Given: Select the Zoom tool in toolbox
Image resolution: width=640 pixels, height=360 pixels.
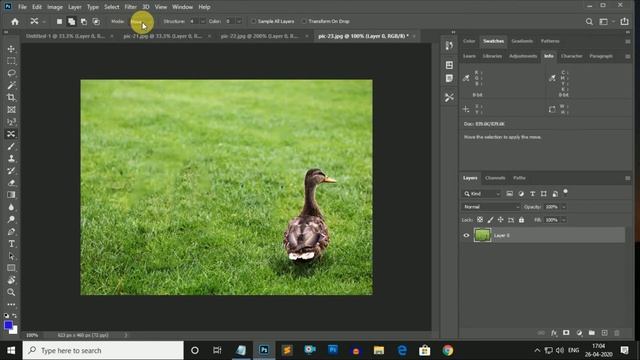Looking at the screenshot, I should click(x=11, y=292).
